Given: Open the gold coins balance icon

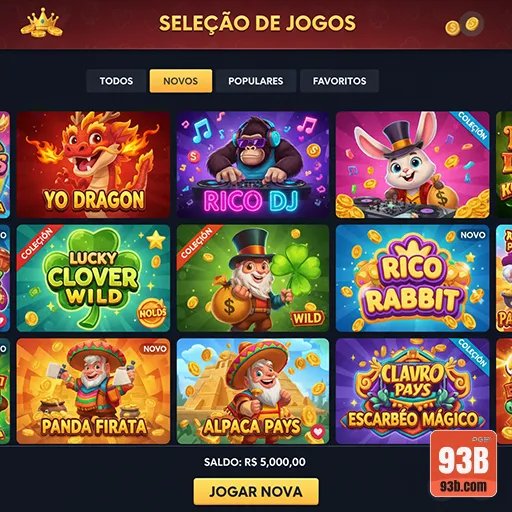Looking at the screenshot, I should 464,25.
